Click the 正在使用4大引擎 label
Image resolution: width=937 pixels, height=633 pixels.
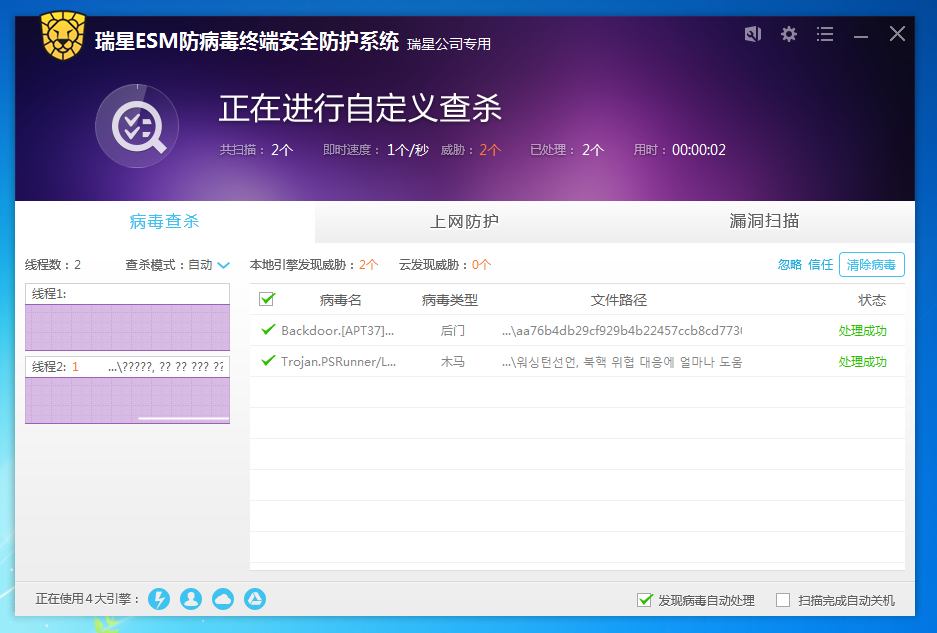click(88, 599)
